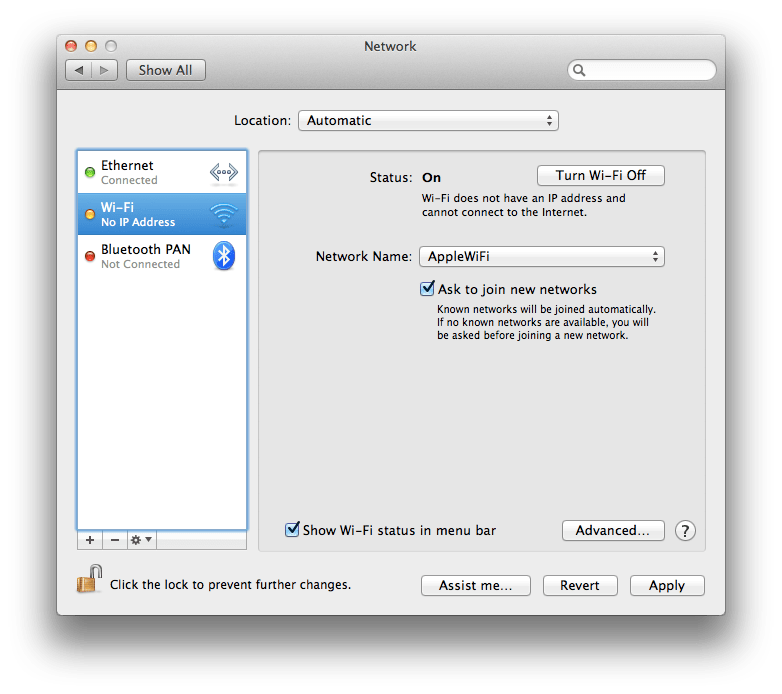The width and height of the screenshot is (782, 694).
Task: Click the yellow Wi-Fi status dot
Action: 90,214
